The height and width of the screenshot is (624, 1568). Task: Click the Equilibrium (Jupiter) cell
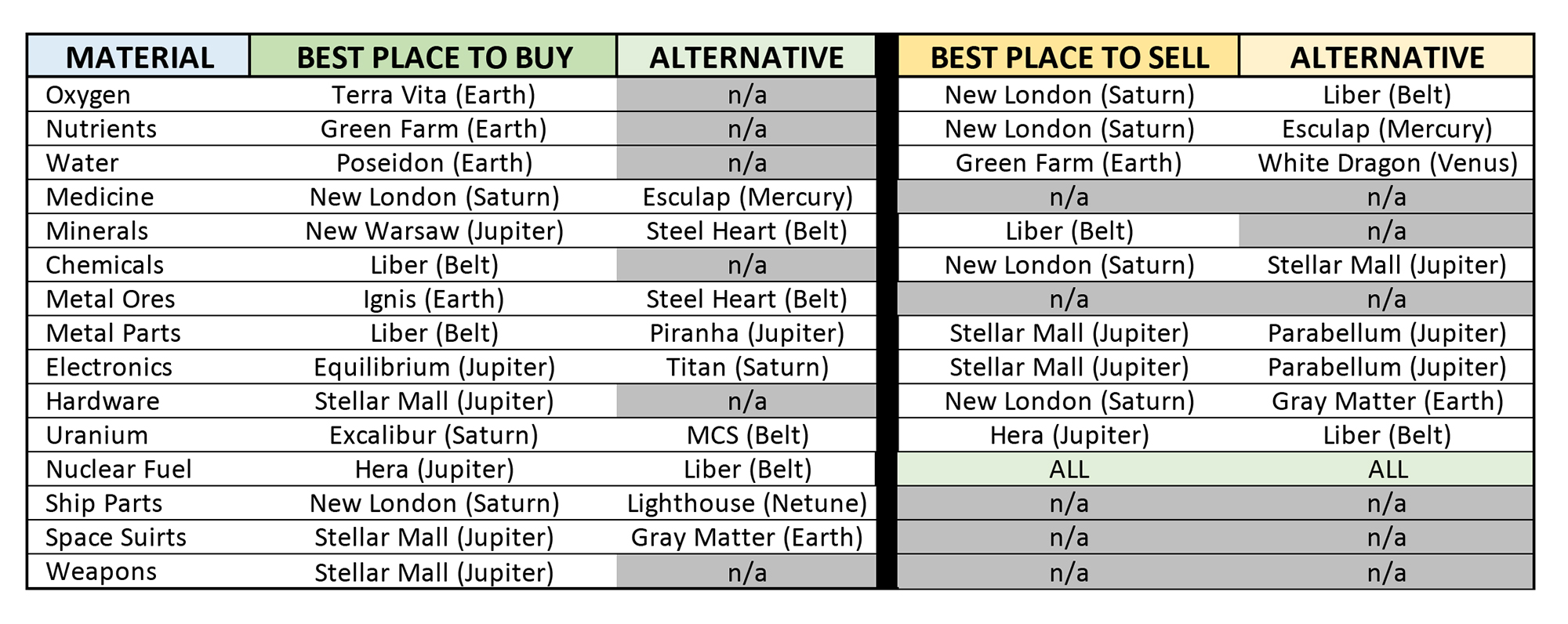click(434, 367)
